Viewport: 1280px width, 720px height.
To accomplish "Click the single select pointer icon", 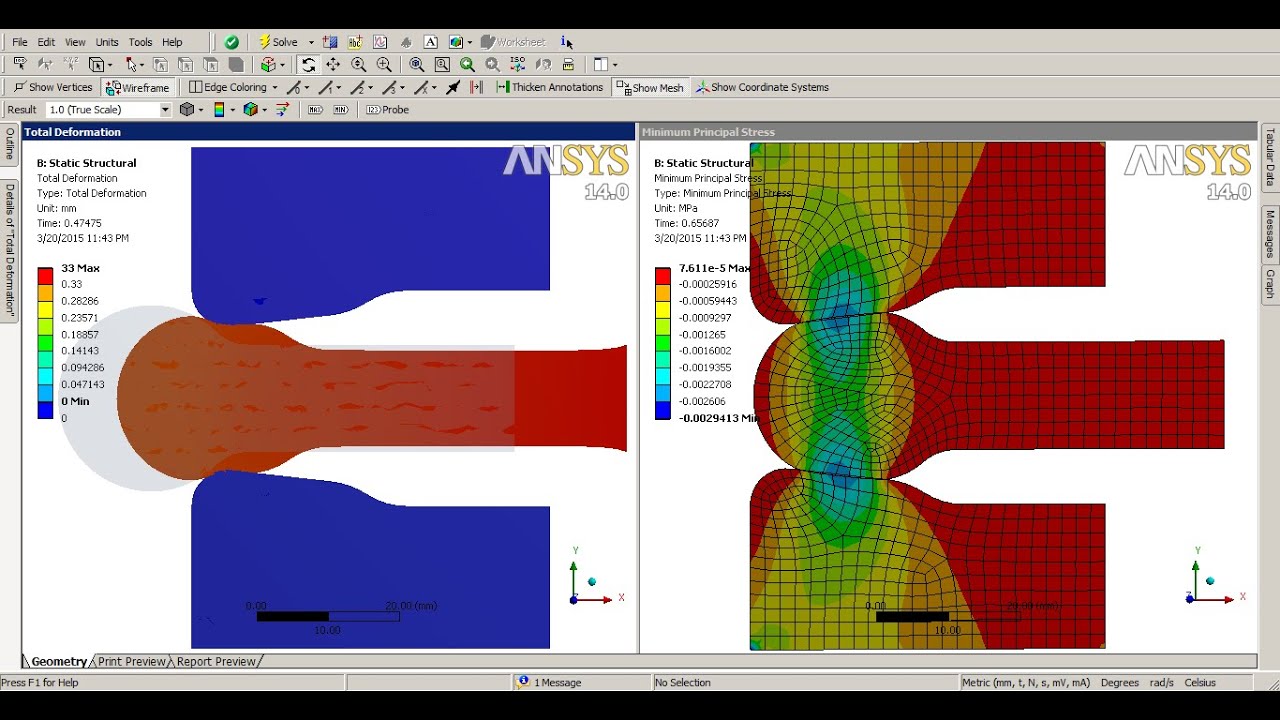I will point(132,64).
